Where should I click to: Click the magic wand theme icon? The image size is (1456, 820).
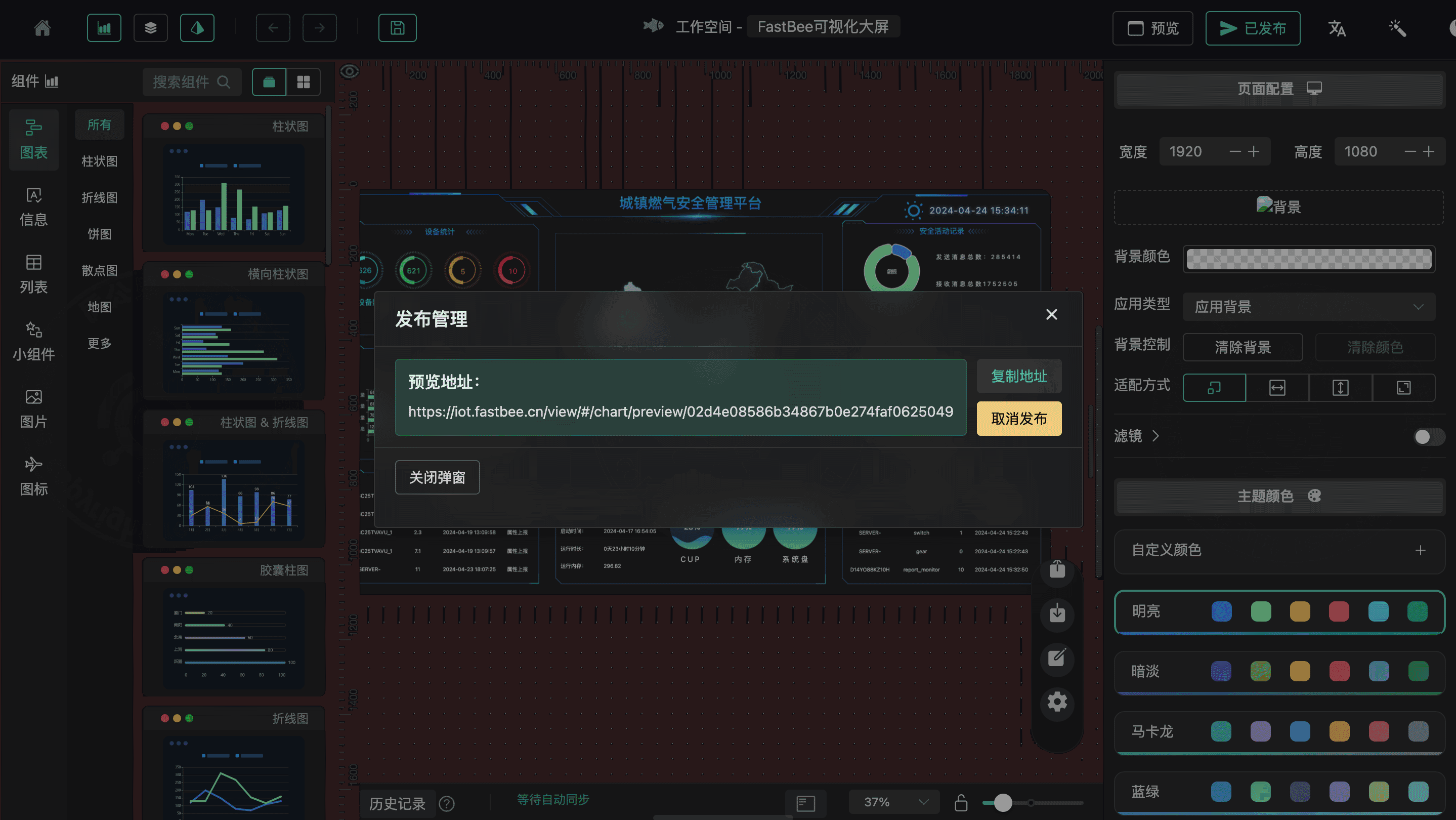point(1397,28)
